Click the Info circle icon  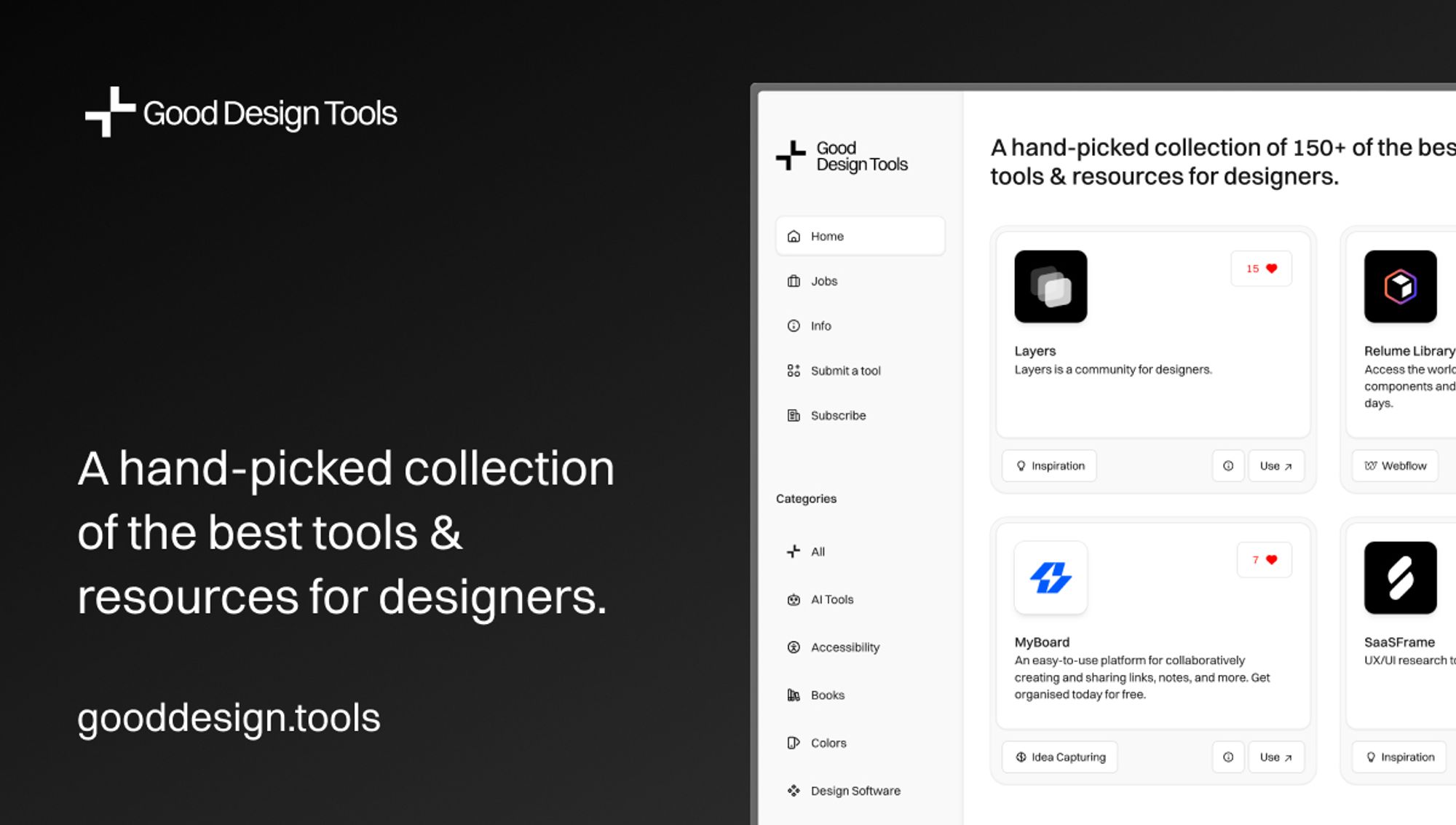(x=794, y=325)
